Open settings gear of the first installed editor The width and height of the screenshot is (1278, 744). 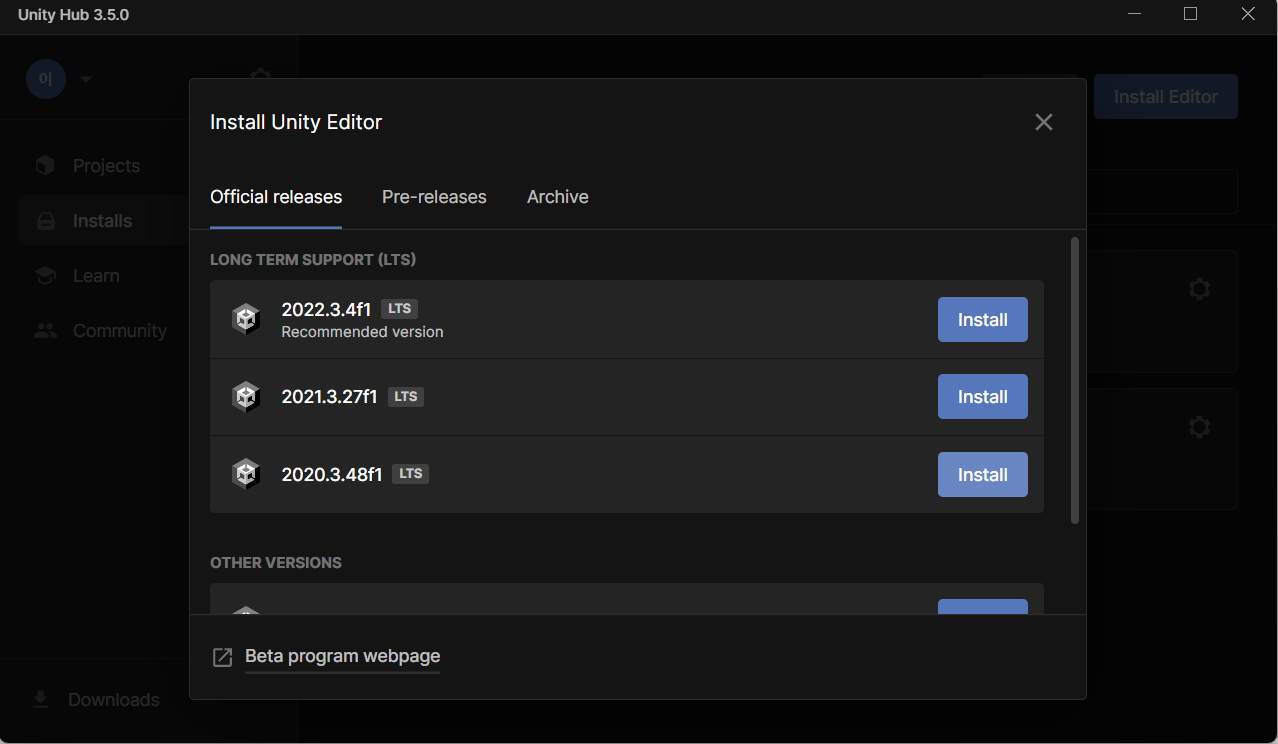(1200, 289)
